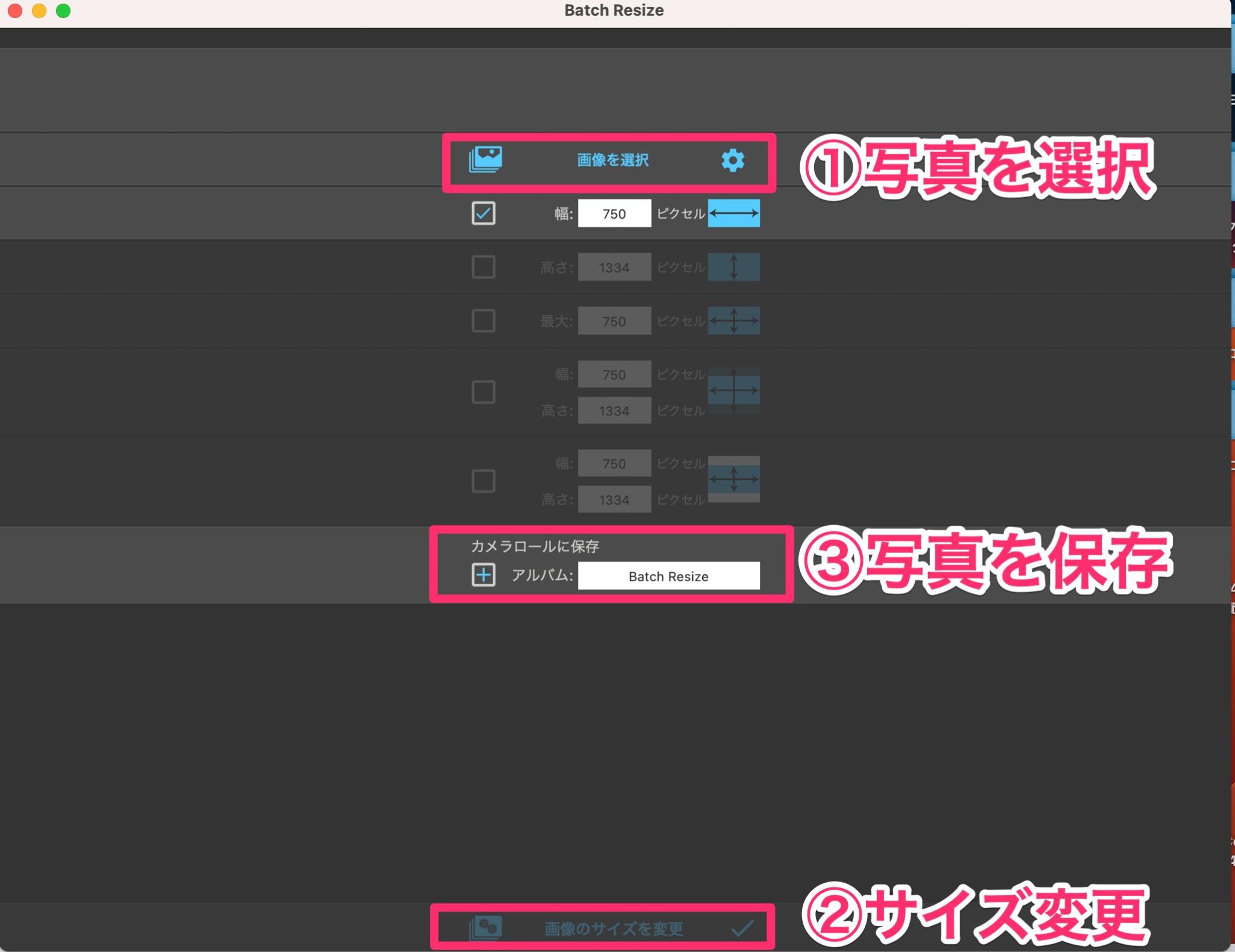Click the highlighted horizontal width arrow icon
This screenshot has height=952, width=1235.
733,213
